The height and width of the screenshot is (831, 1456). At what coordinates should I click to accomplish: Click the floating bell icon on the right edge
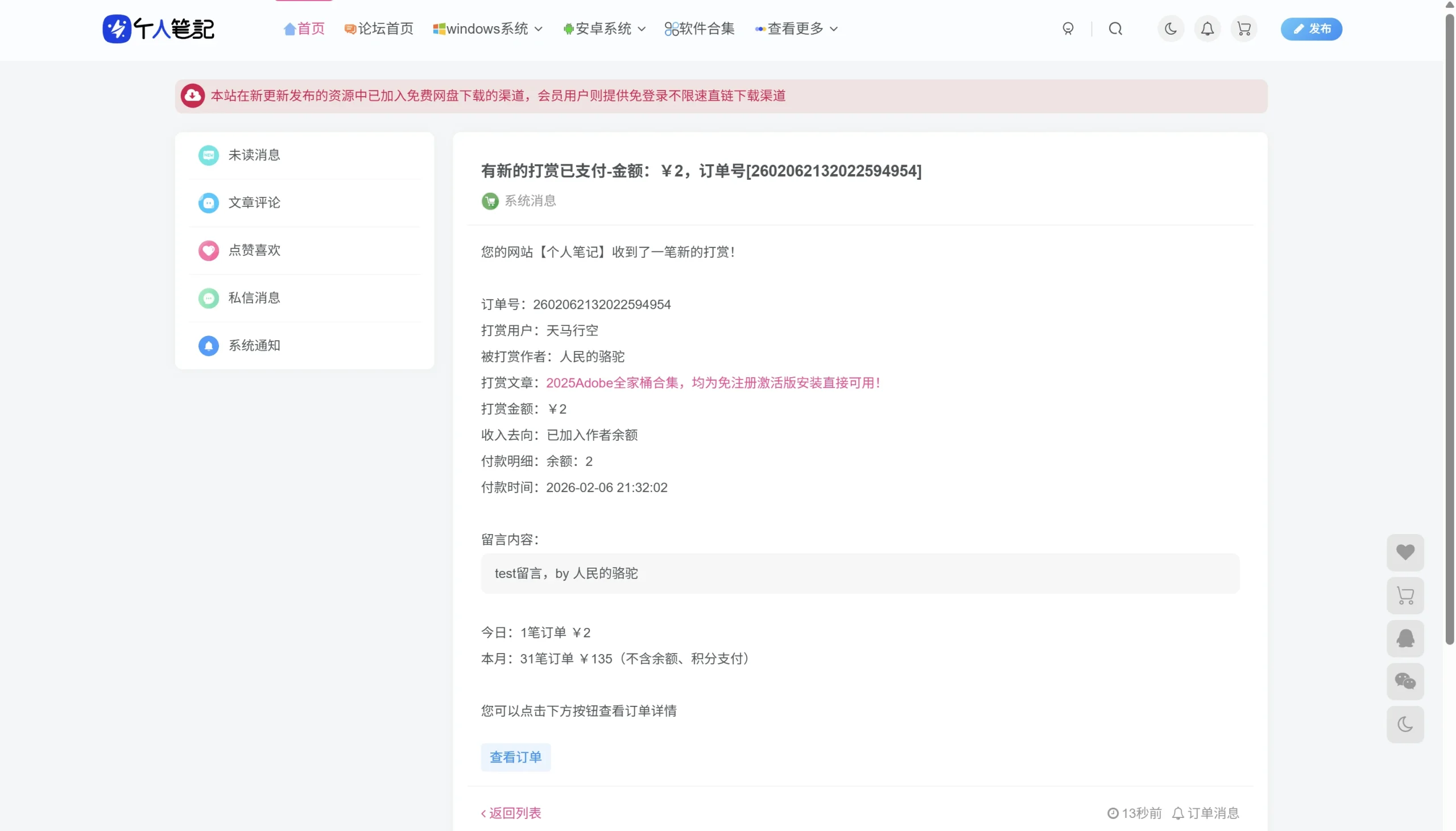click(x=1405, y=639)
